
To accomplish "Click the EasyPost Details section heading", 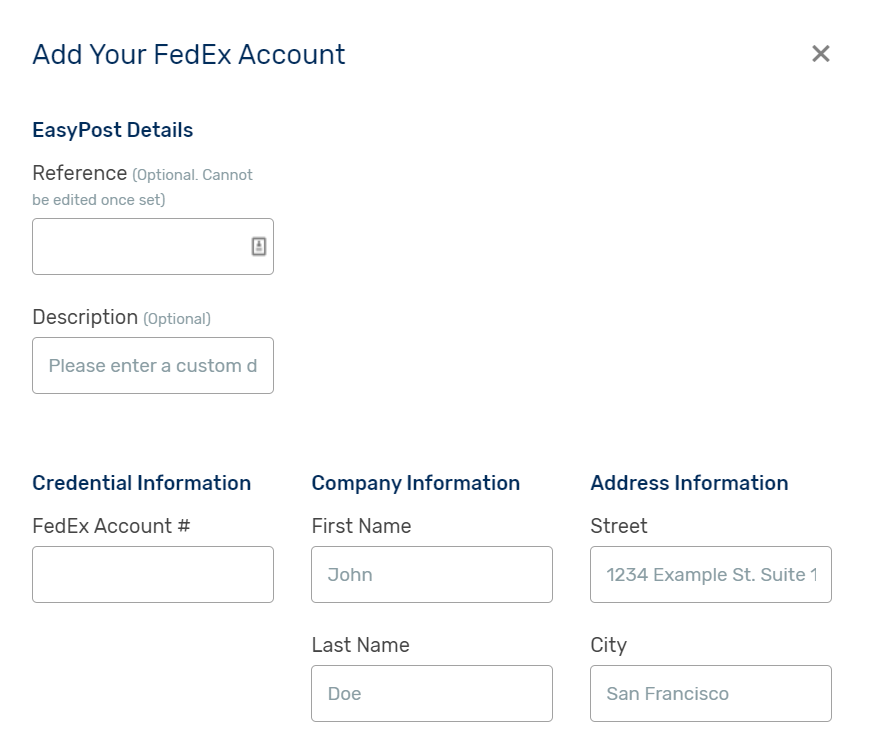I will coord(112,130).
